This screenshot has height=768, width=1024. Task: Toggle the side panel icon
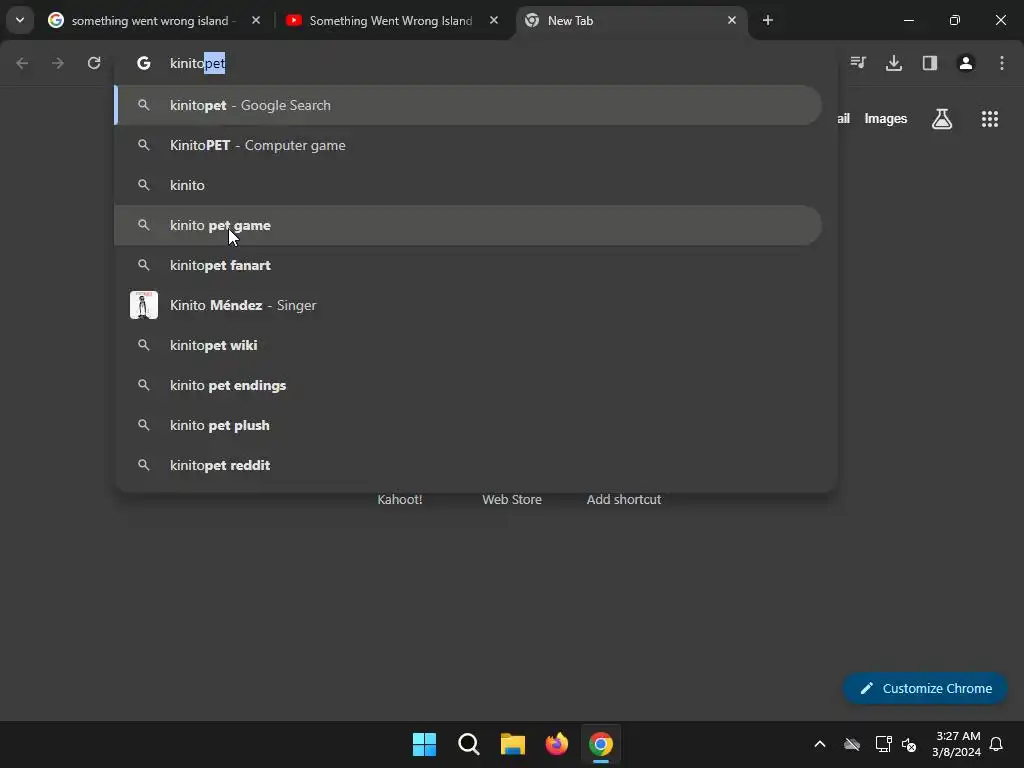[930, 63]
